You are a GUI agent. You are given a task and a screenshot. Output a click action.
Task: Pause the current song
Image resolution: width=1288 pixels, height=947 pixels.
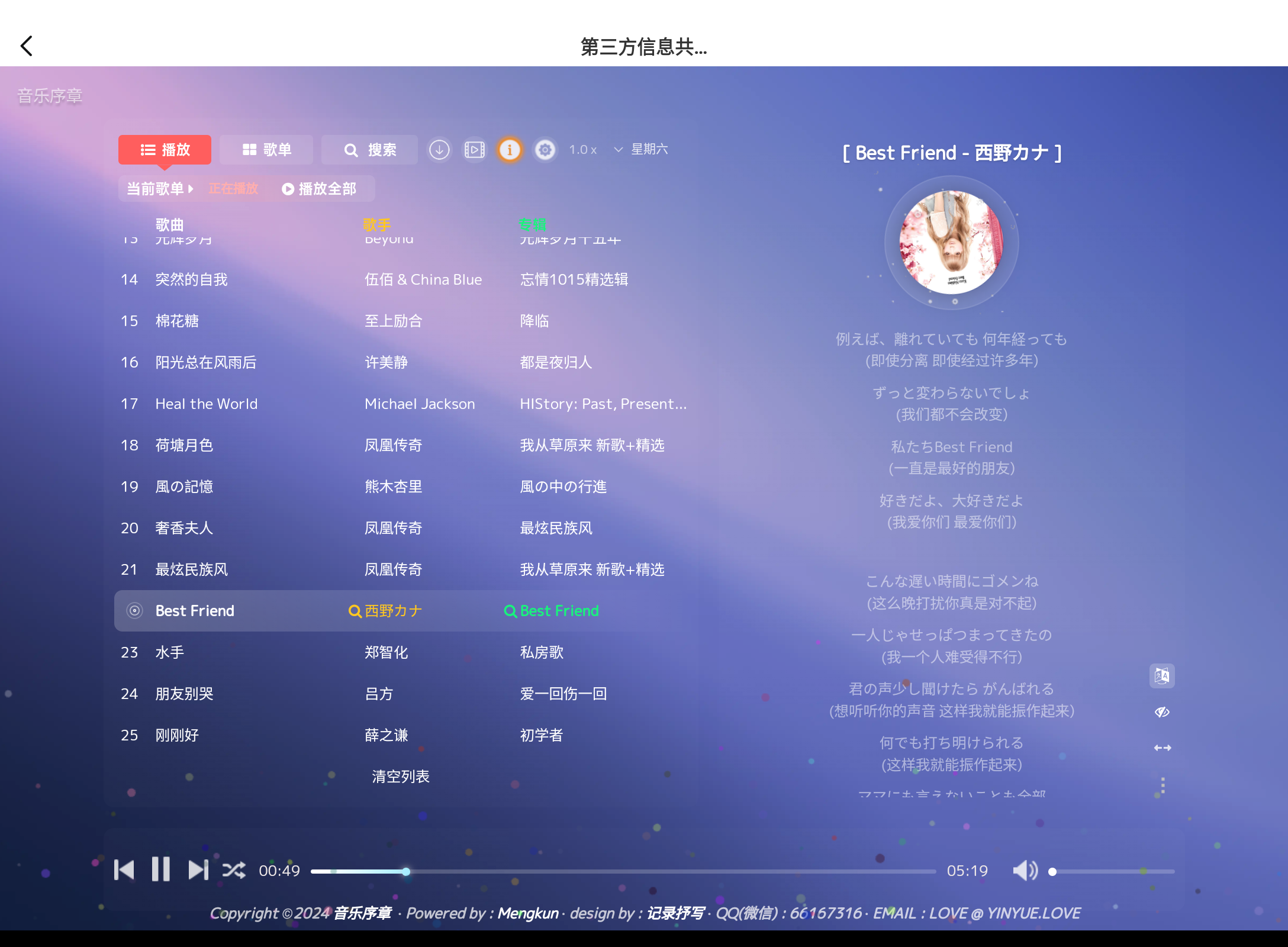point(160,870)
